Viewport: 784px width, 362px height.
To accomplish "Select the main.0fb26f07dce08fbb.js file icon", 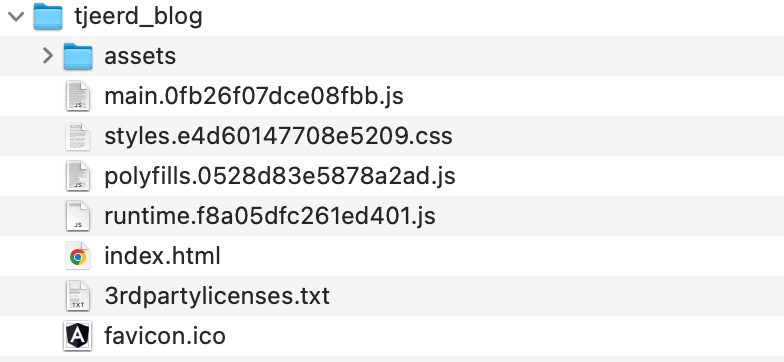I will tap(78, 96).
